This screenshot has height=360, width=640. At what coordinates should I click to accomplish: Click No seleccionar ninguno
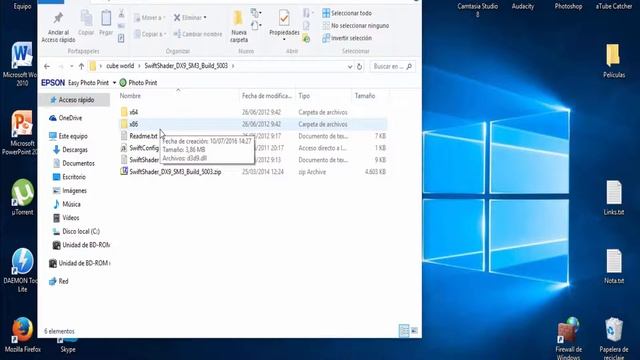356,26
